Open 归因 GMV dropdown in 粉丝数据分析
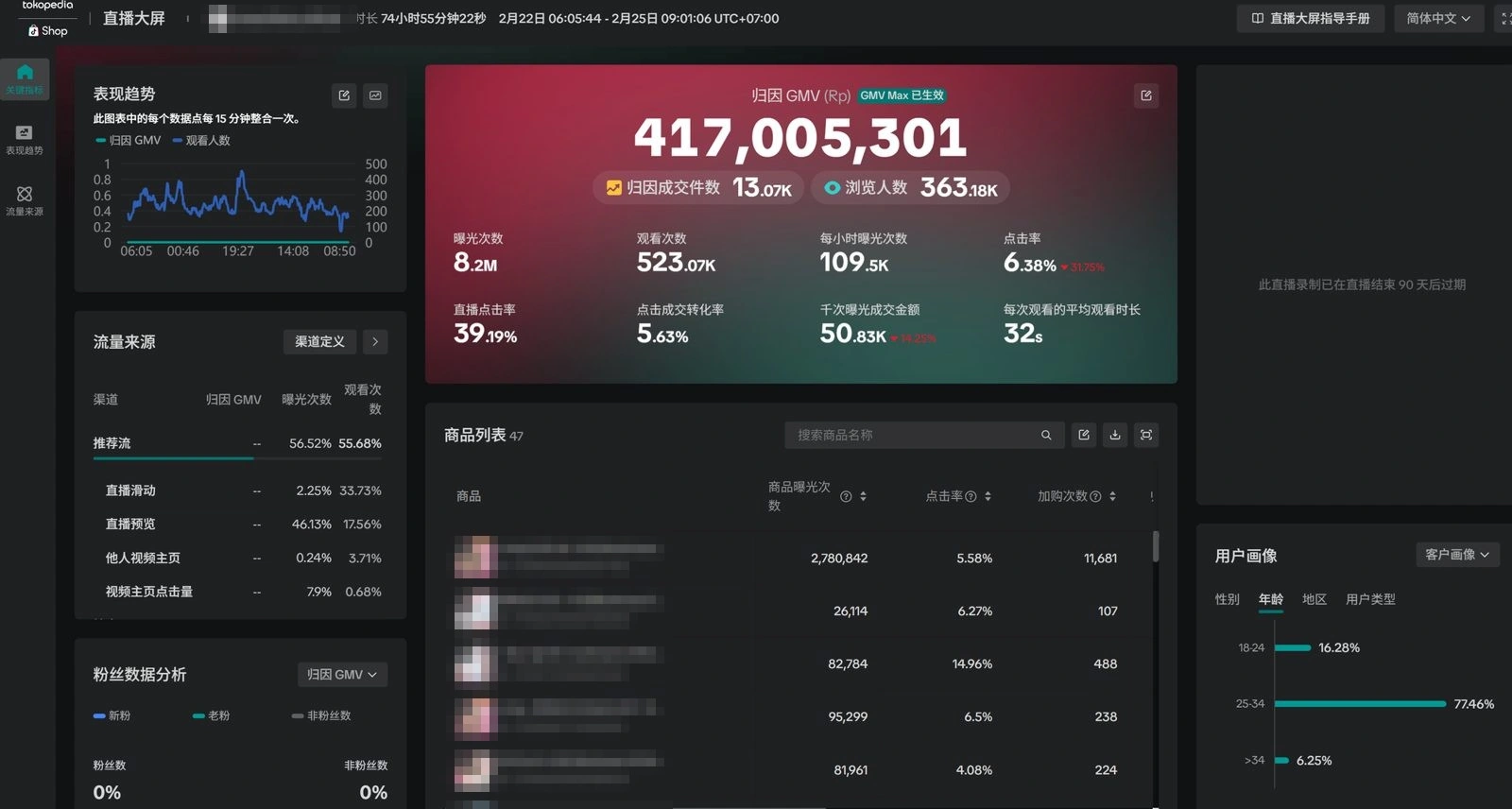1512x809 pixels. tap(342, 675)
